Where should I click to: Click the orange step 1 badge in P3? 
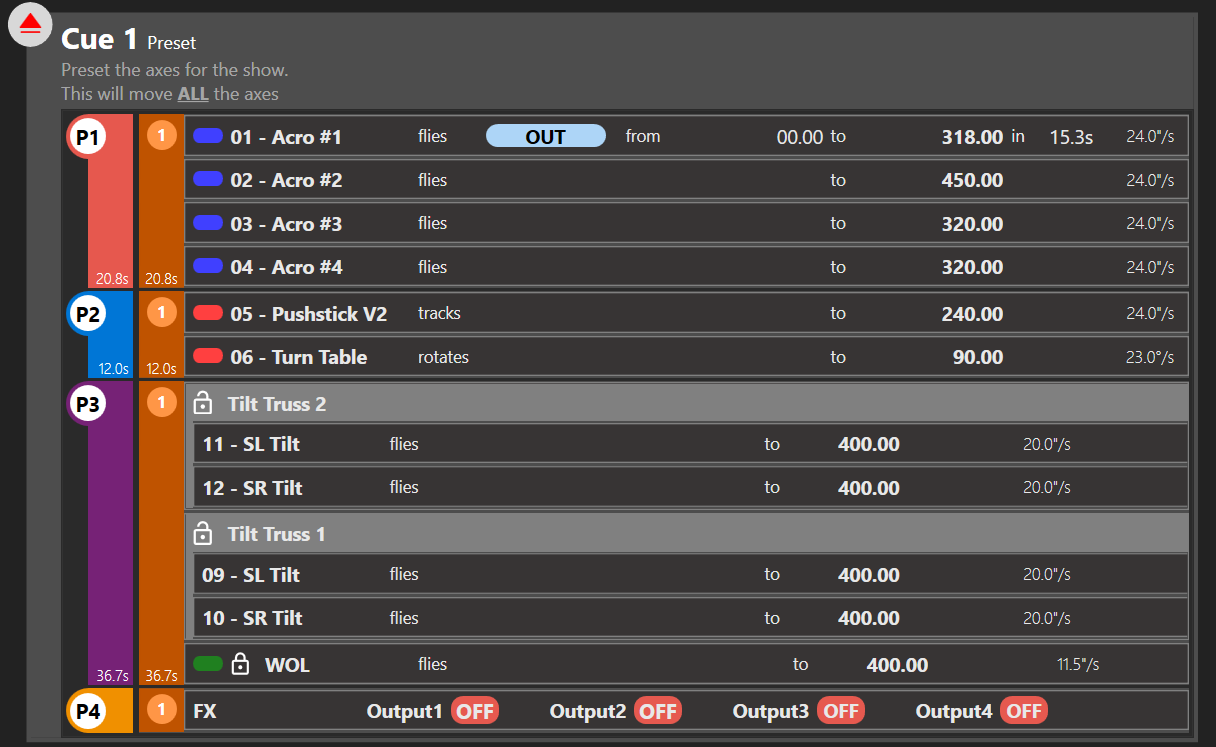coord(161,403)
